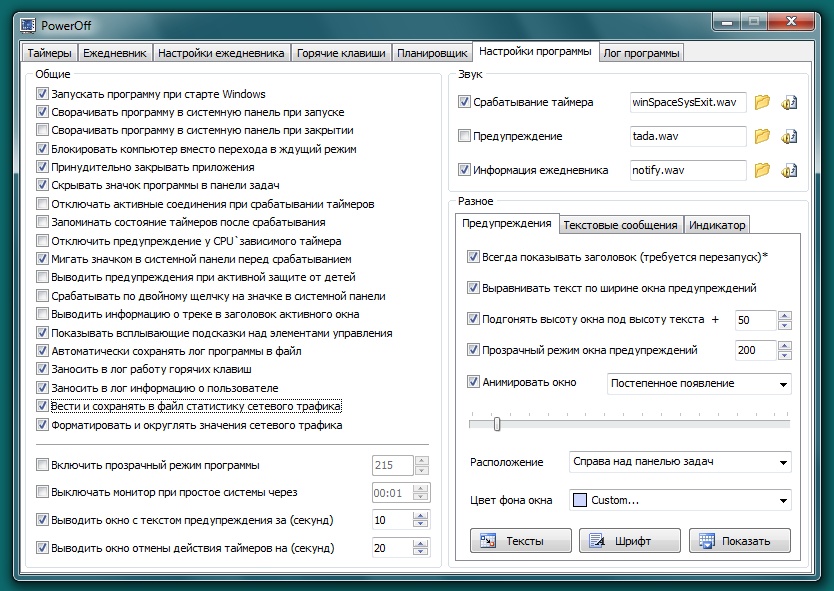Decrease the transparency value 200
The image size is (834, 591).
pyautogui.click(x=784, y=355)
